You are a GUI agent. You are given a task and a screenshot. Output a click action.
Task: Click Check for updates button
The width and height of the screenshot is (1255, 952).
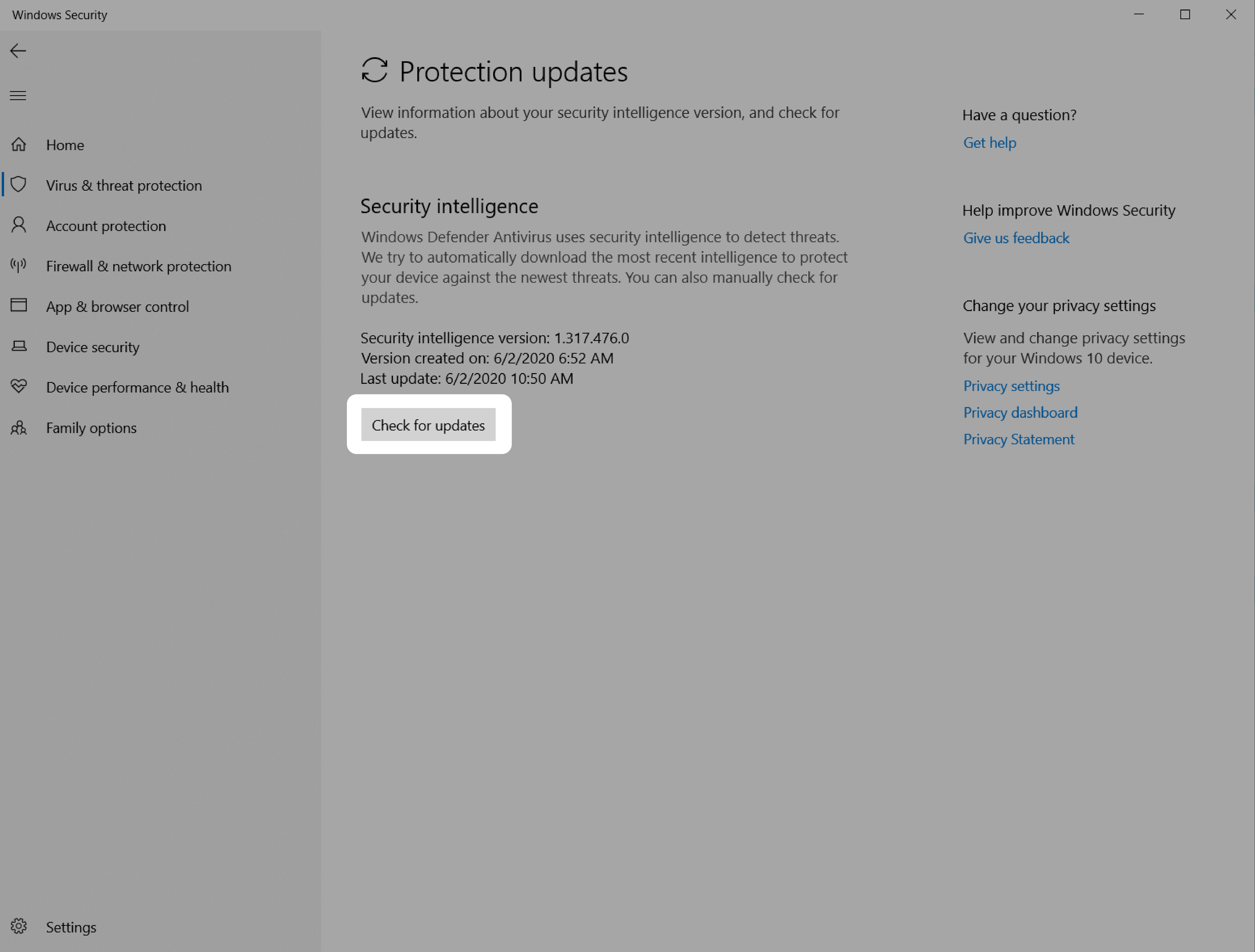(x=428, y=424)
